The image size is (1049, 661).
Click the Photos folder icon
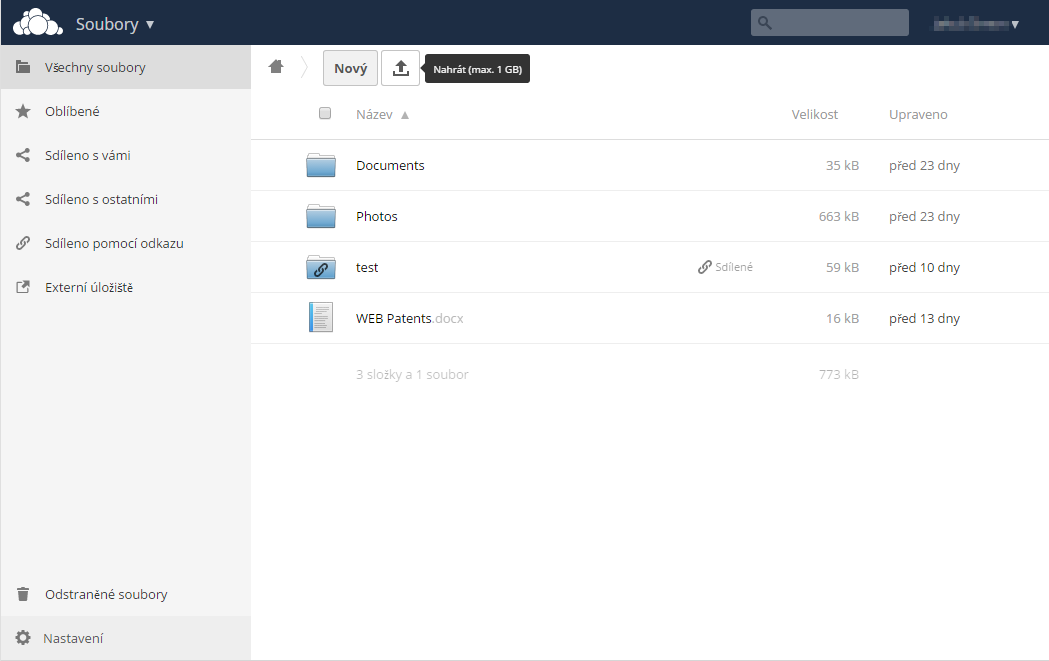point(321,215)
